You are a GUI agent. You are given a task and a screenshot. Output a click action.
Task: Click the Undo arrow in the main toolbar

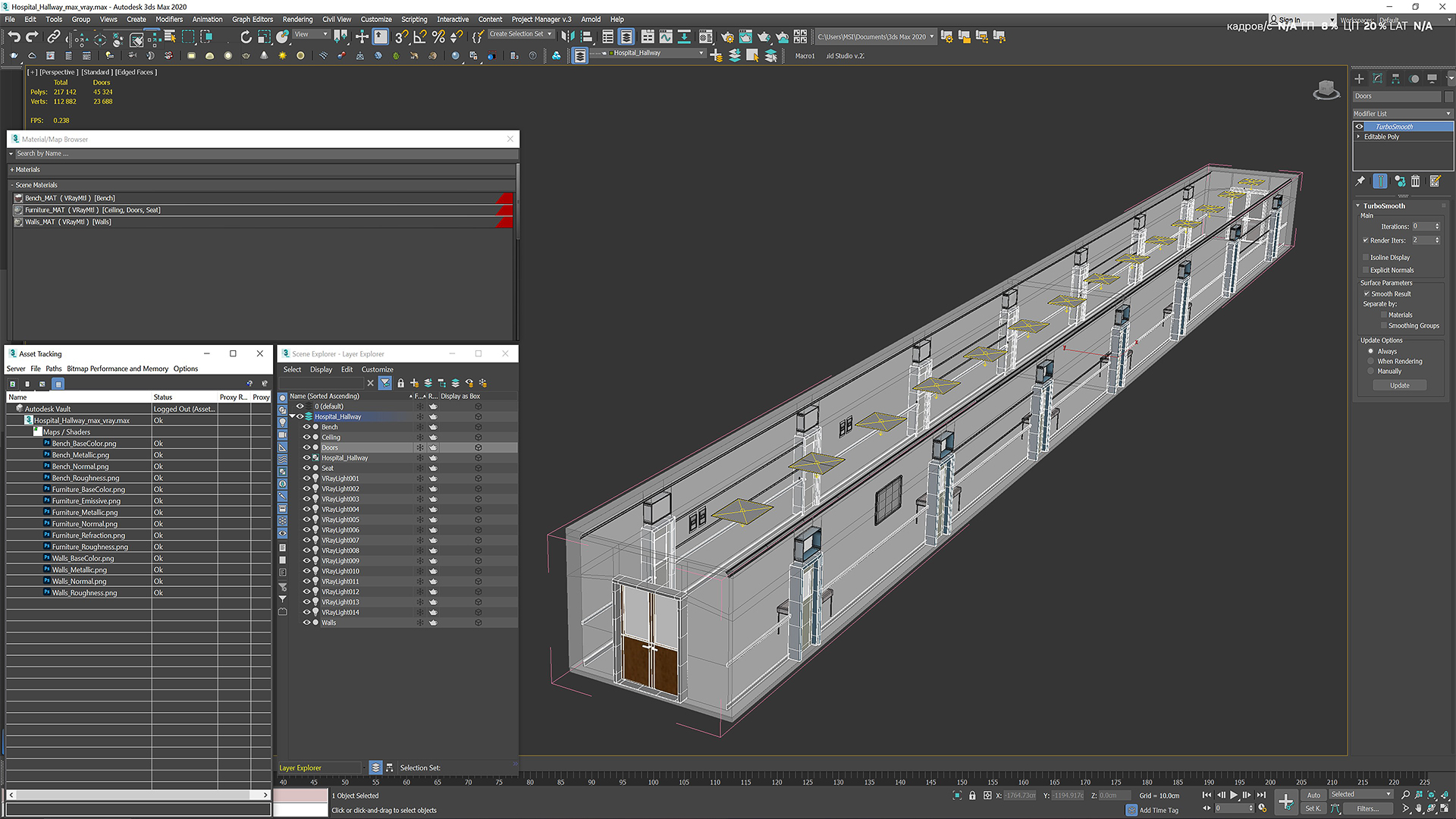[x=14, y=36]
